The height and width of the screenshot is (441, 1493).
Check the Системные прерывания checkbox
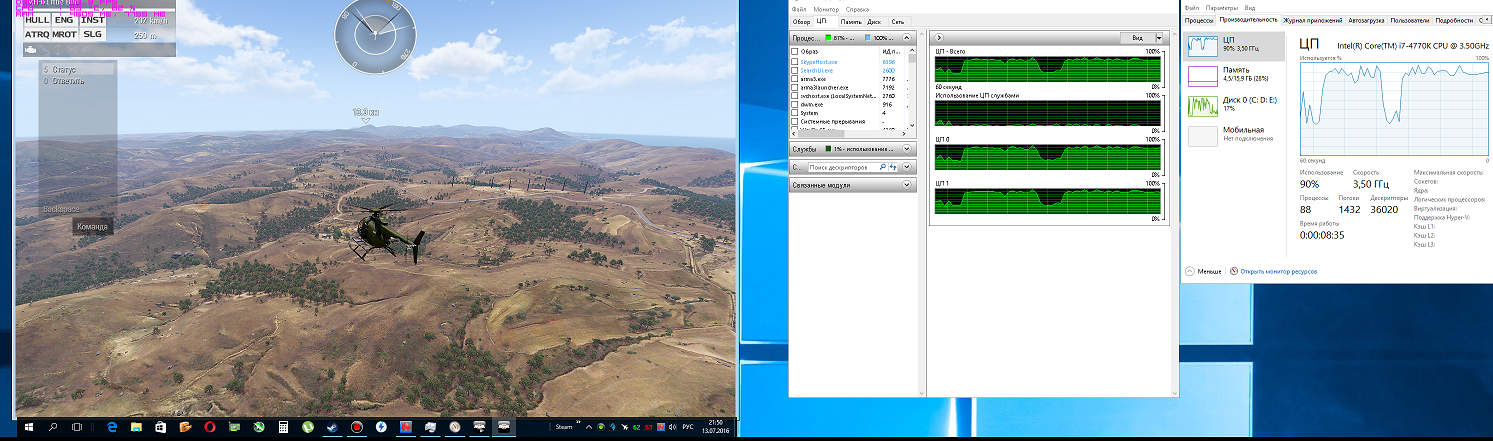pos(794,122)
